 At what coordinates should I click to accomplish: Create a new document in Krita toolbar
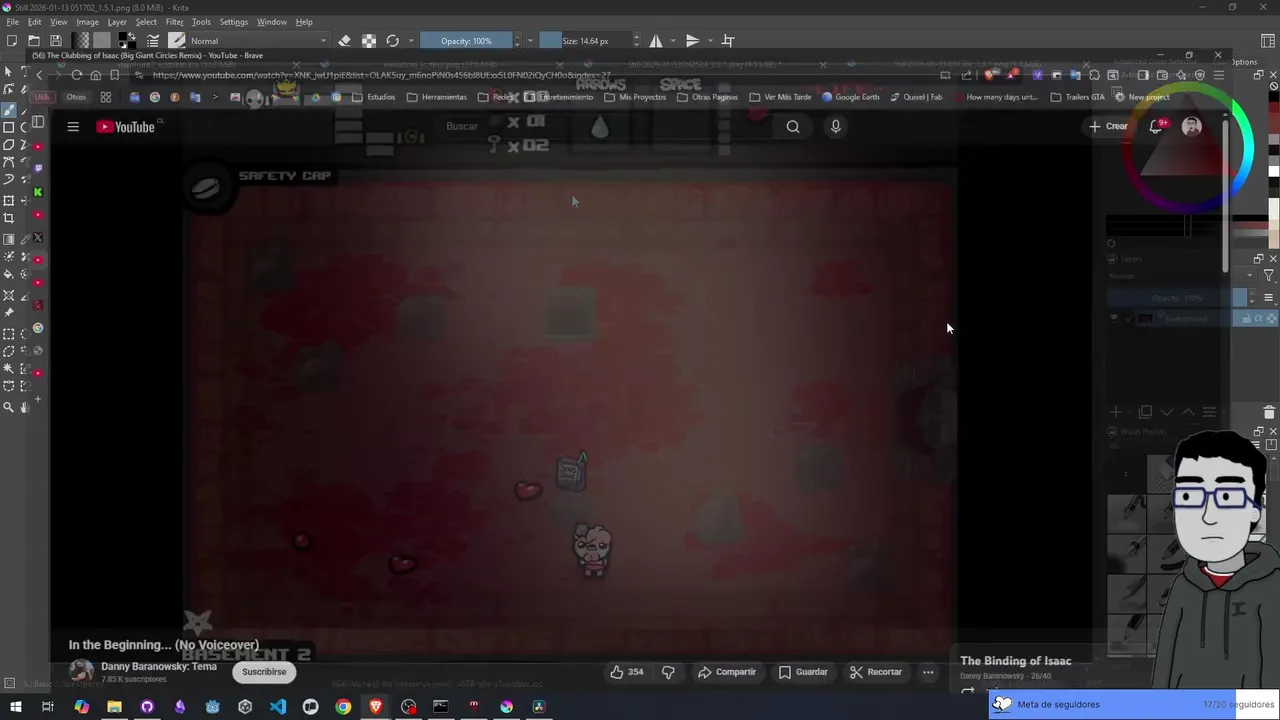(x=12, y=41)
